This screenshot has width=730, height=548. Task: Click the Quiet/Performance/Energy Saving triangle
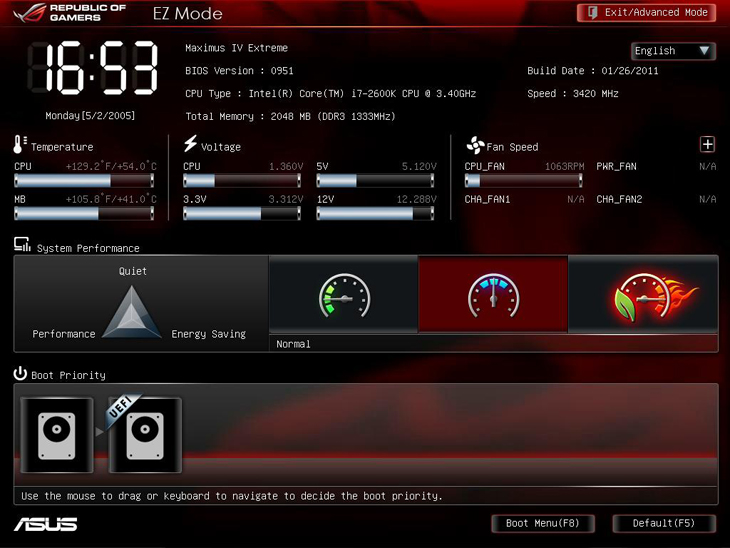(x=132, y=312)
